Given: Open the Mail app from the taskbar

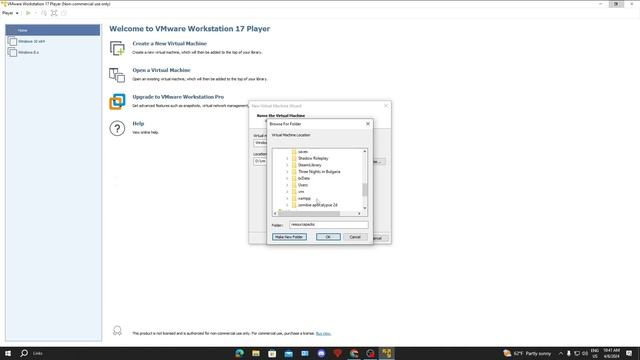Looking at the screenshot, I should pyautogui.click(x=289, y=353).
